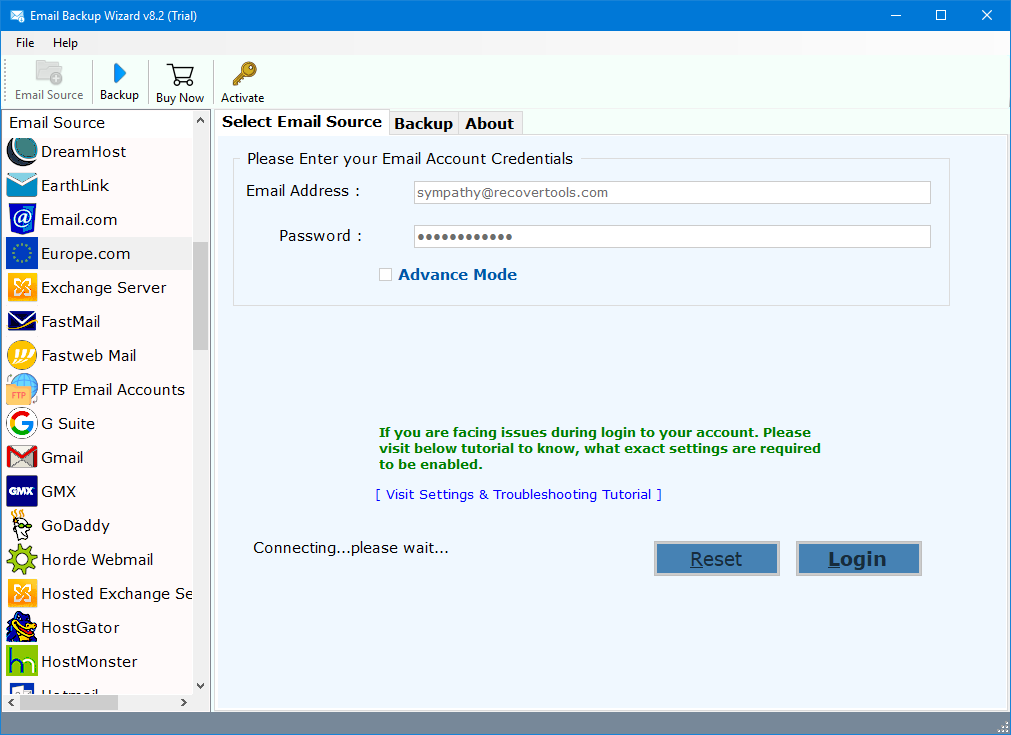Click the Email Address input field
The width and height of the screenshot is (1011, 735).
pyautogui.click(x=672, y=192)
